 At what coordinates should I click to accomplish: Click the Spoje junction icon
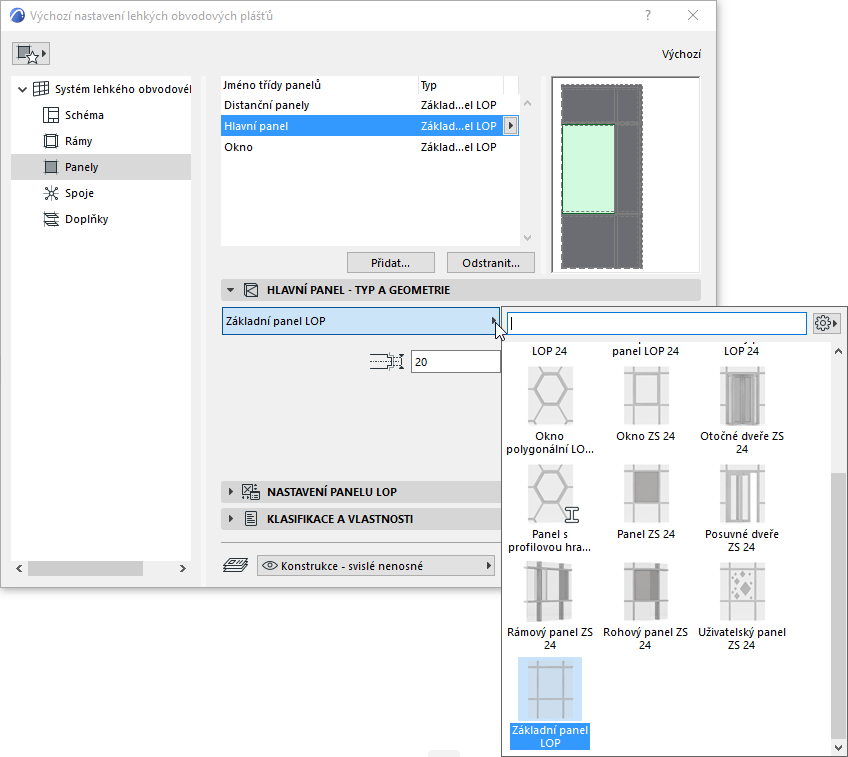click(51, 193)
